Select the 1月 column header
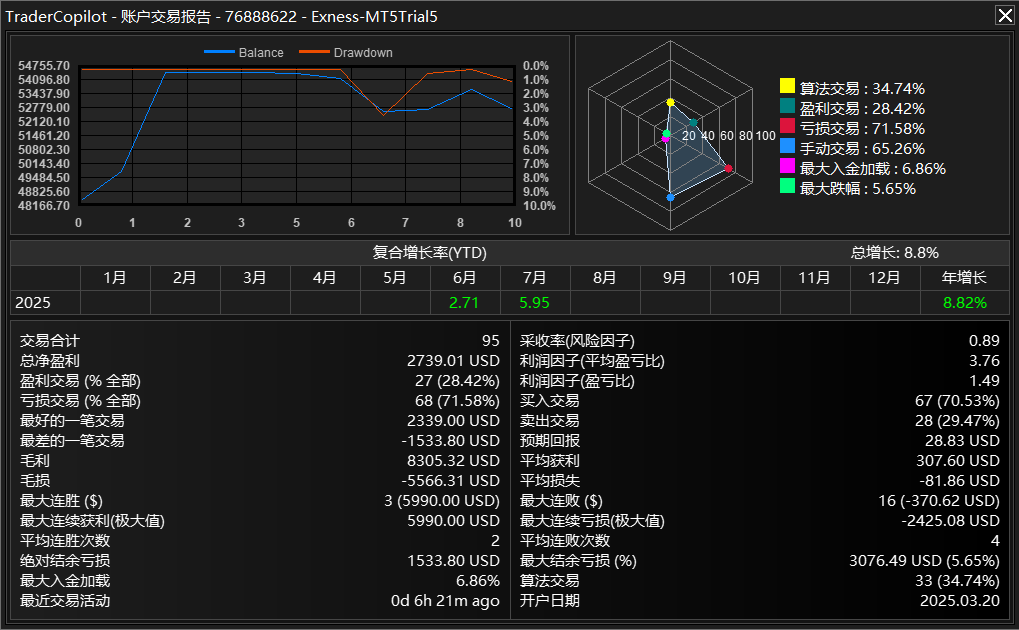 coord(115,278)
